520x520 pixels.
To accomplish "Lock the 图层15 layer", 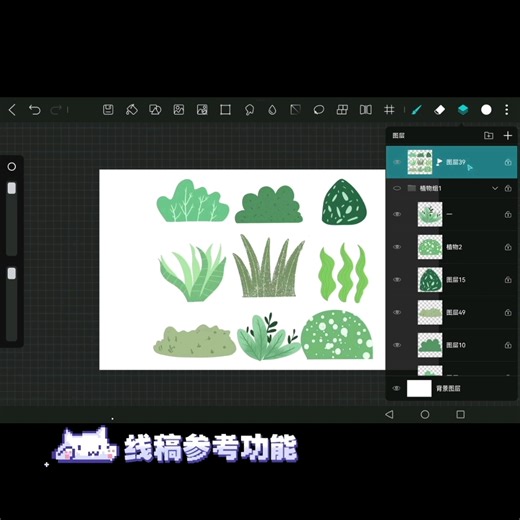I will click(x=508, y=279).
